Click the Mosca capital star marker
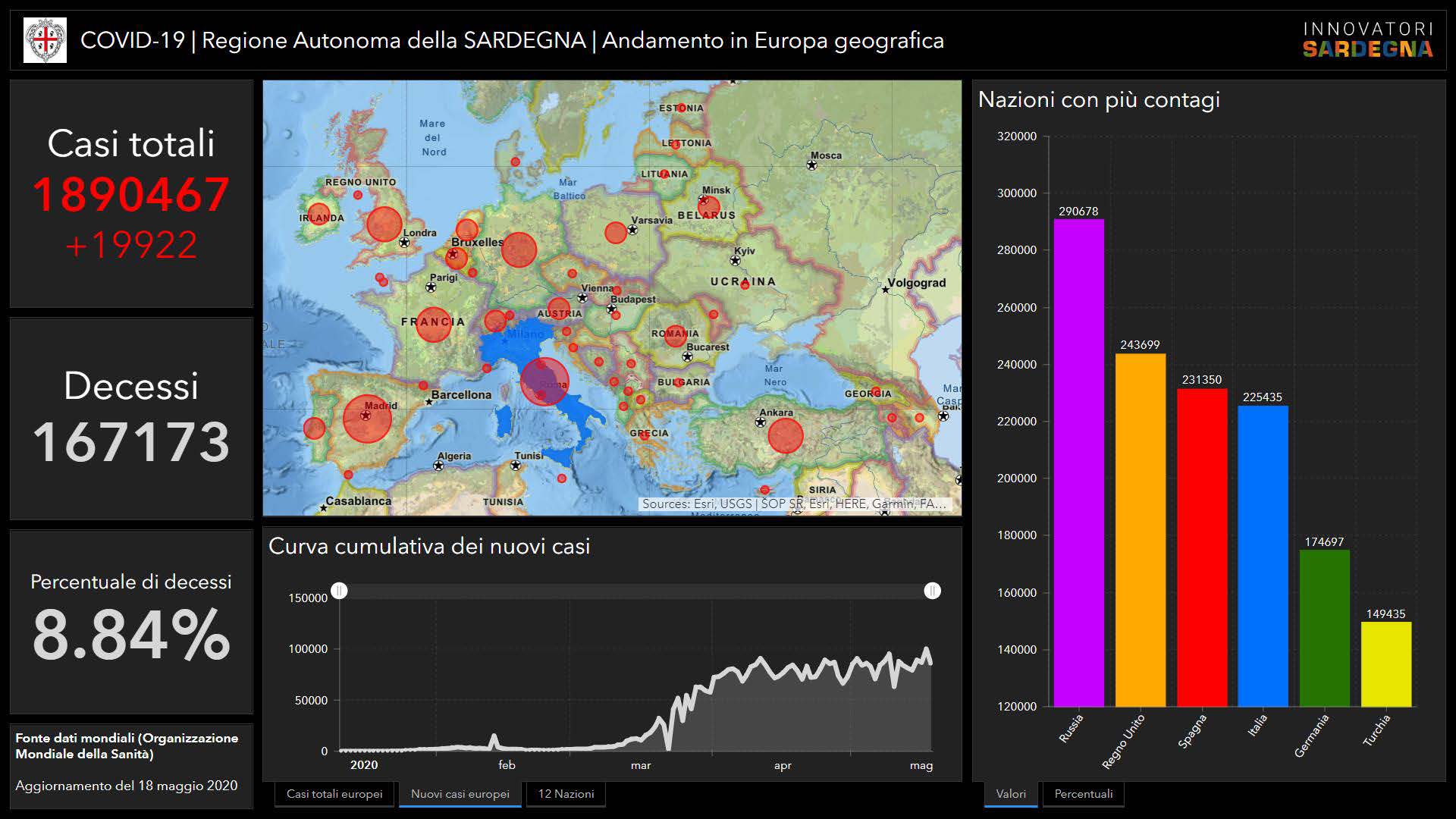 [812, 165]
